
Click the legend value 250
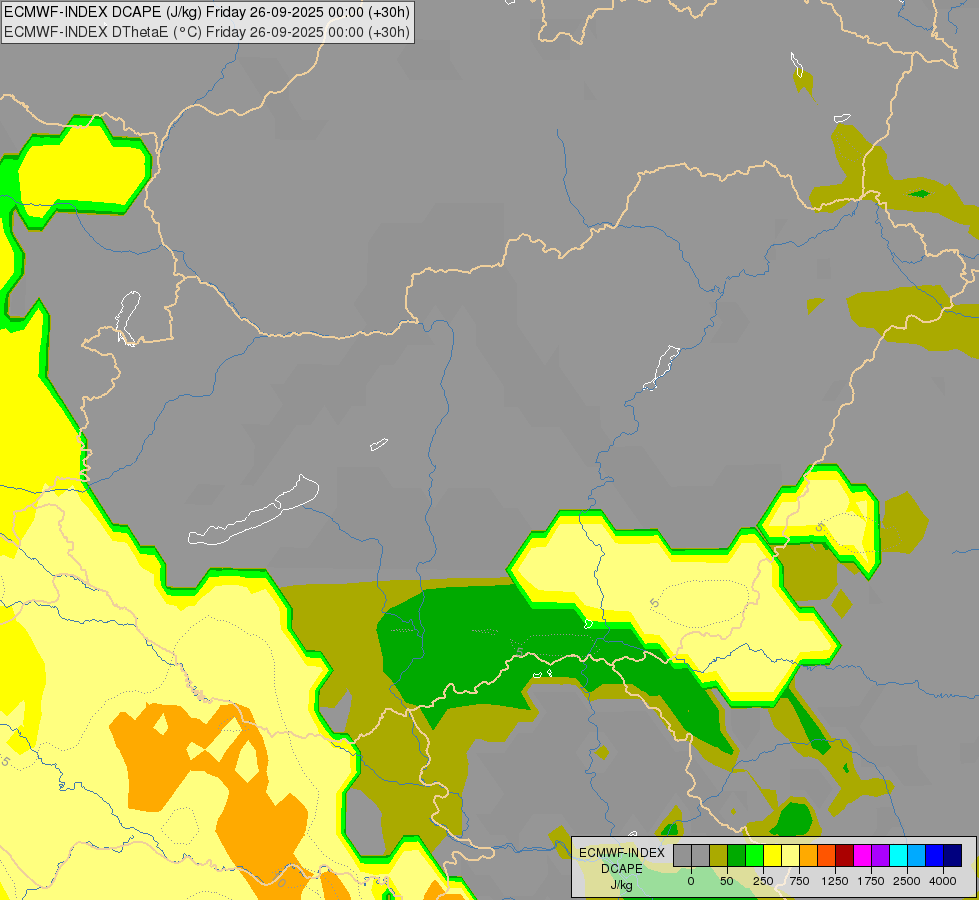pyautogui.click(x=763, y=881)
